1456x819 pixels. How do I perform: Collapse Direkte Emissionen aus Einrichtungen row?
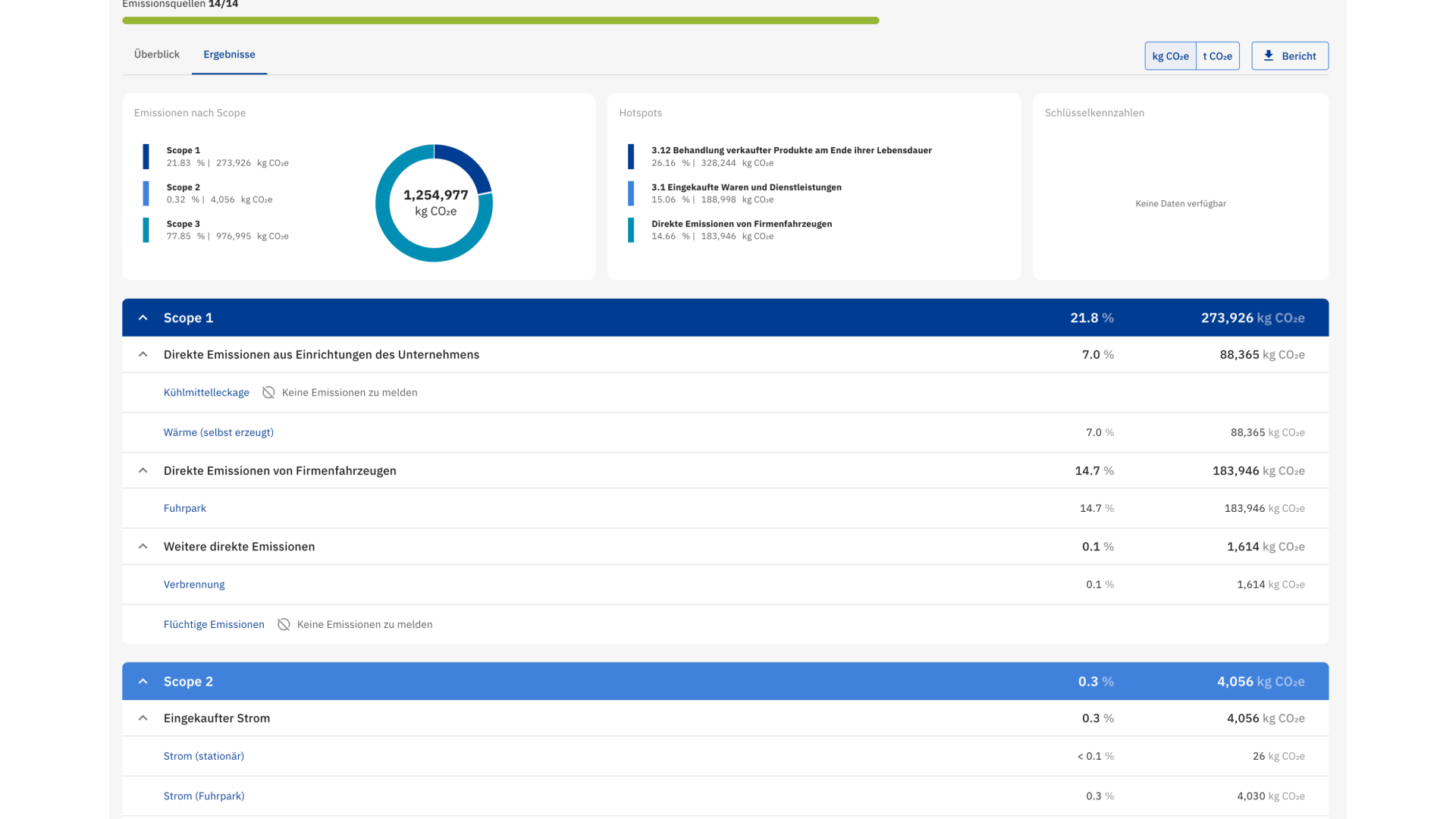(x=143, y=354)
